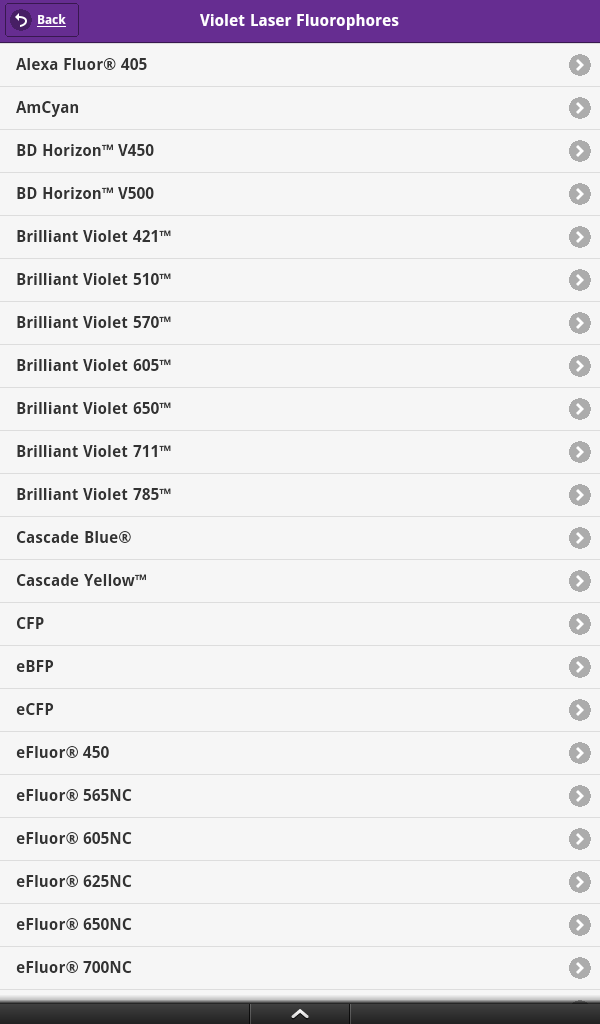Expand the bottom drawer with the up chevron
The height and width of the screenshot is (1024, 600).
pyautogui.click(x=299, y=1013)
